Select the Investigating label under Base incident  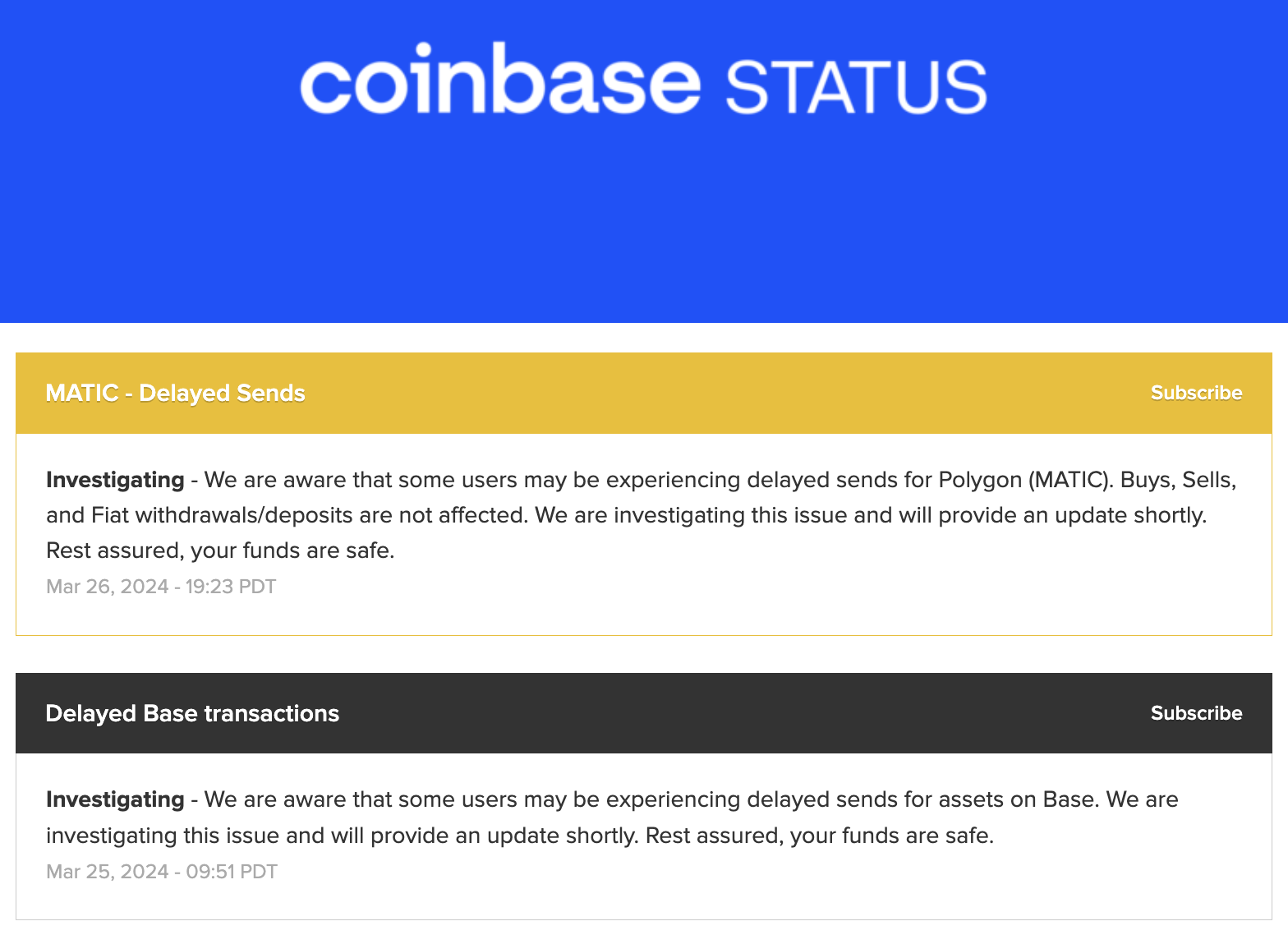coord(114,799)
